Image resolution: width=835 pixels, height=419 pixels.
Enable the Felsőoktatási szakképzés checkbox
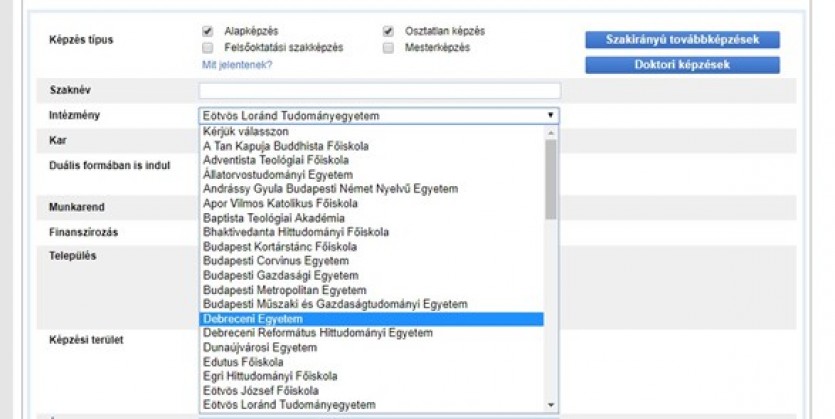click(x=208, y=48)
